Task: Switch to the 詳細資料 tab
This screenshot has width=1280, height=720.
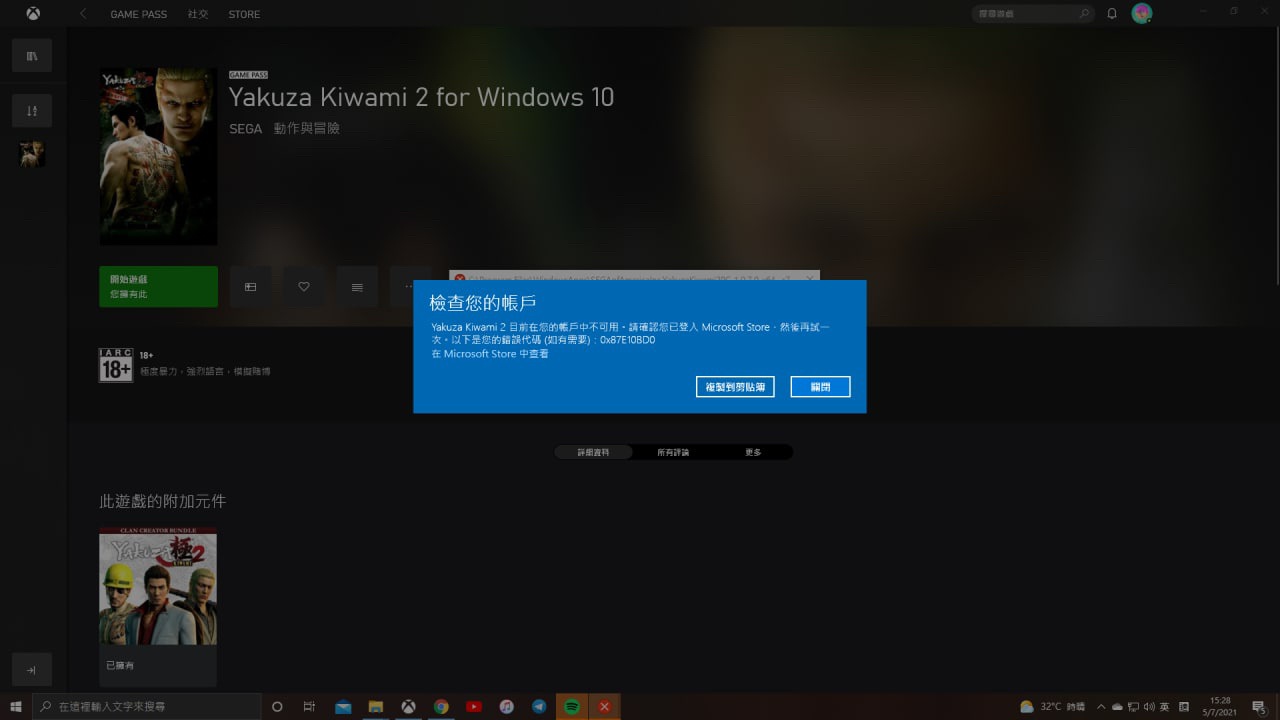Action: pyautogui.click(x=593, y=452)
